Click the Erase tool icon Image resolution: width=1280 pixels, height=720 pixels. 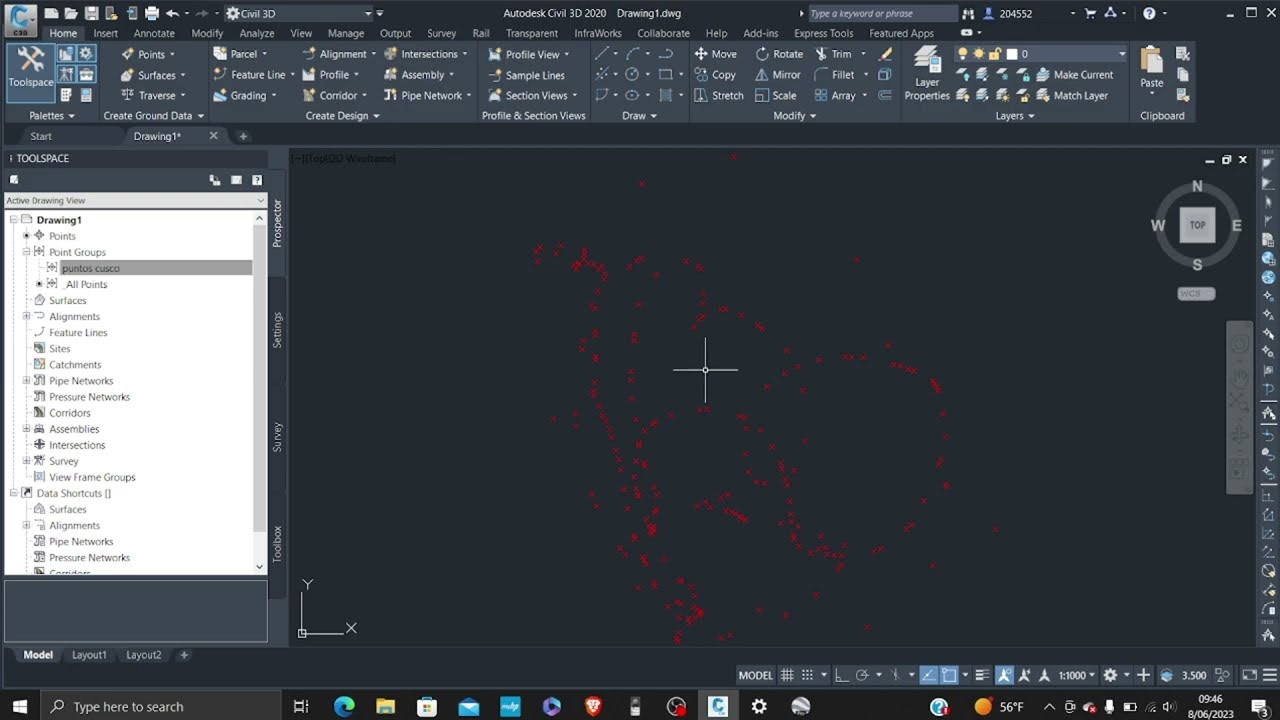pyautogui.click(x=885, y=54)
